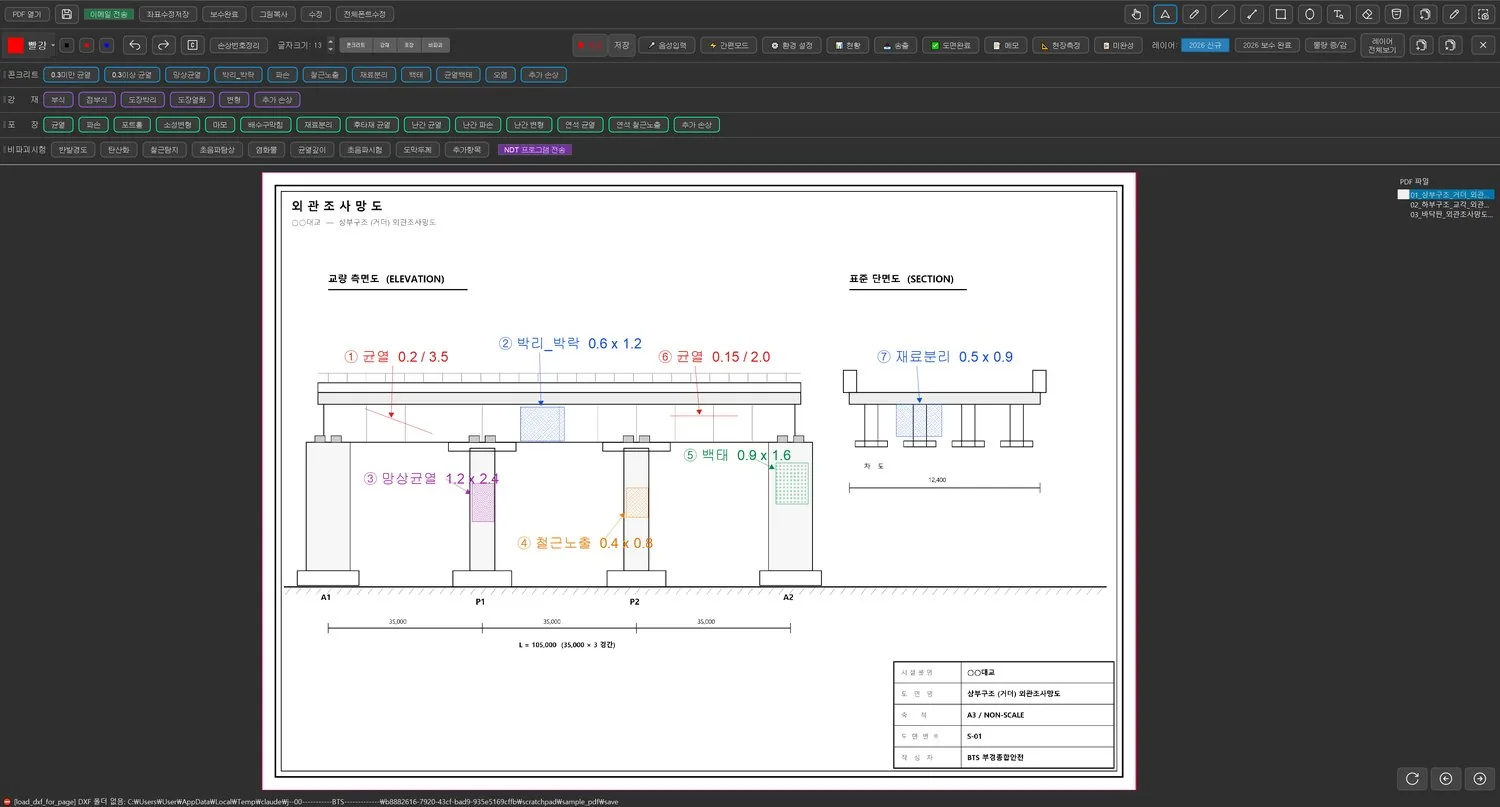Screen dimensions: 1500x807
Task: Select the text insertion tool
Action: tap(1338, 14)
